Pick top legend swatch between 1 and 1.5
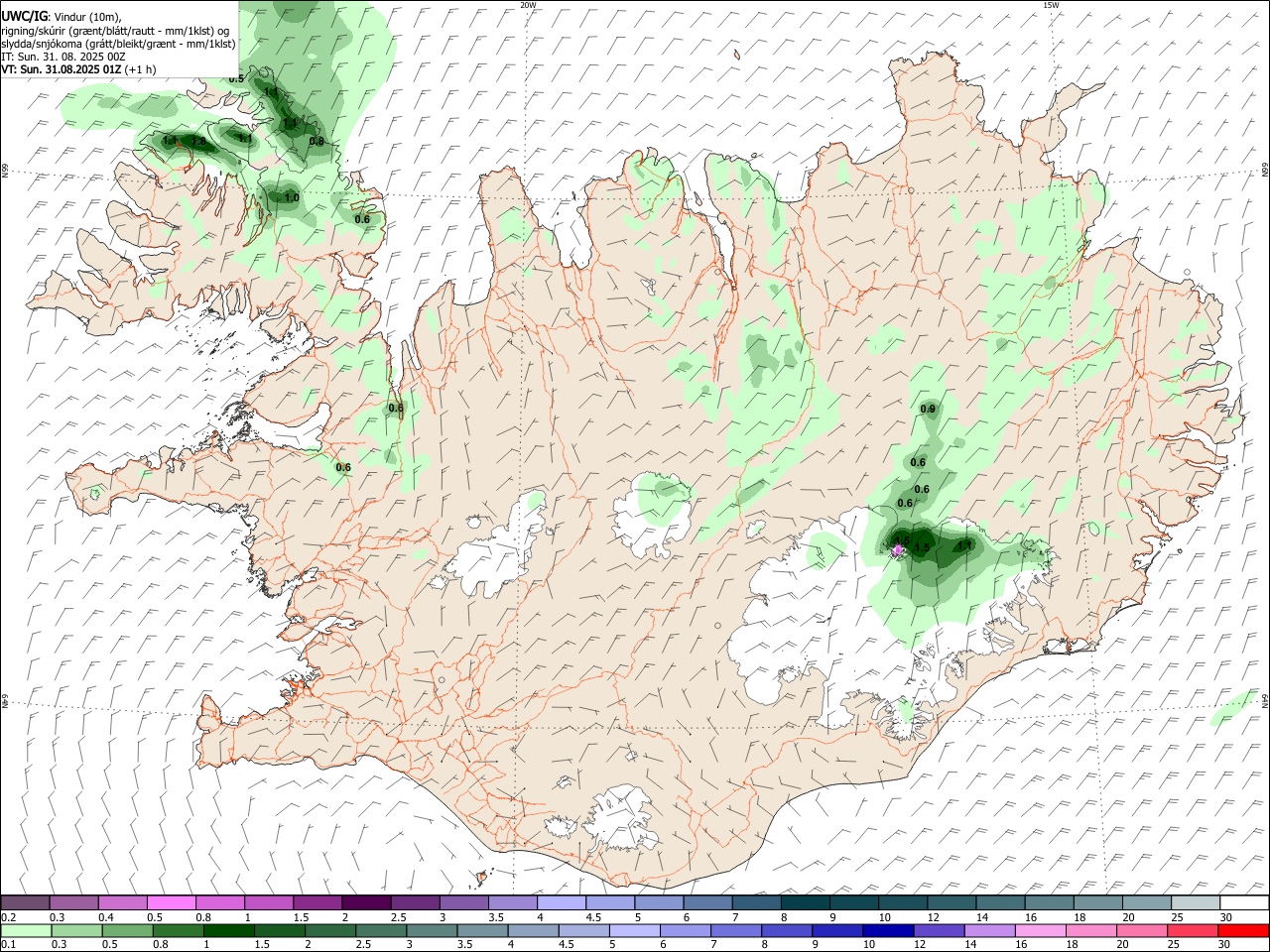The image size is (1270, 952). pos(268,902)
